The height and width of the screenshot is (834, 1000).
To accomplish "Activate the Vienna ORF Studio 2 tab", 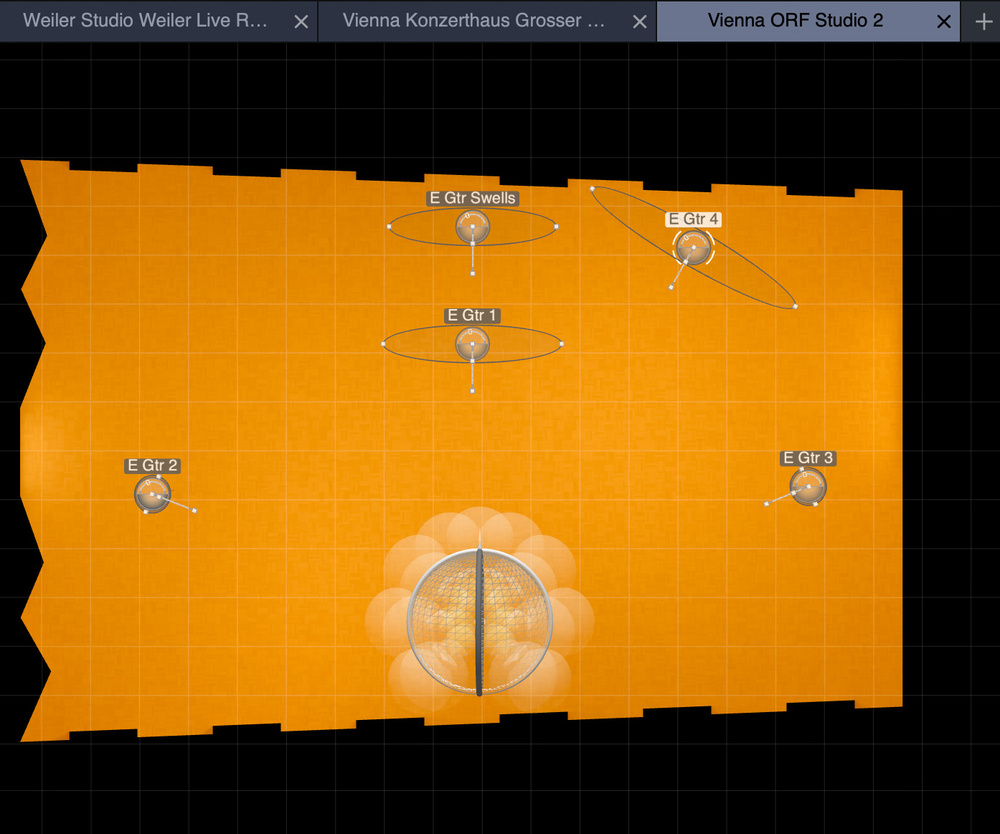I will click(x=795, y=21).
